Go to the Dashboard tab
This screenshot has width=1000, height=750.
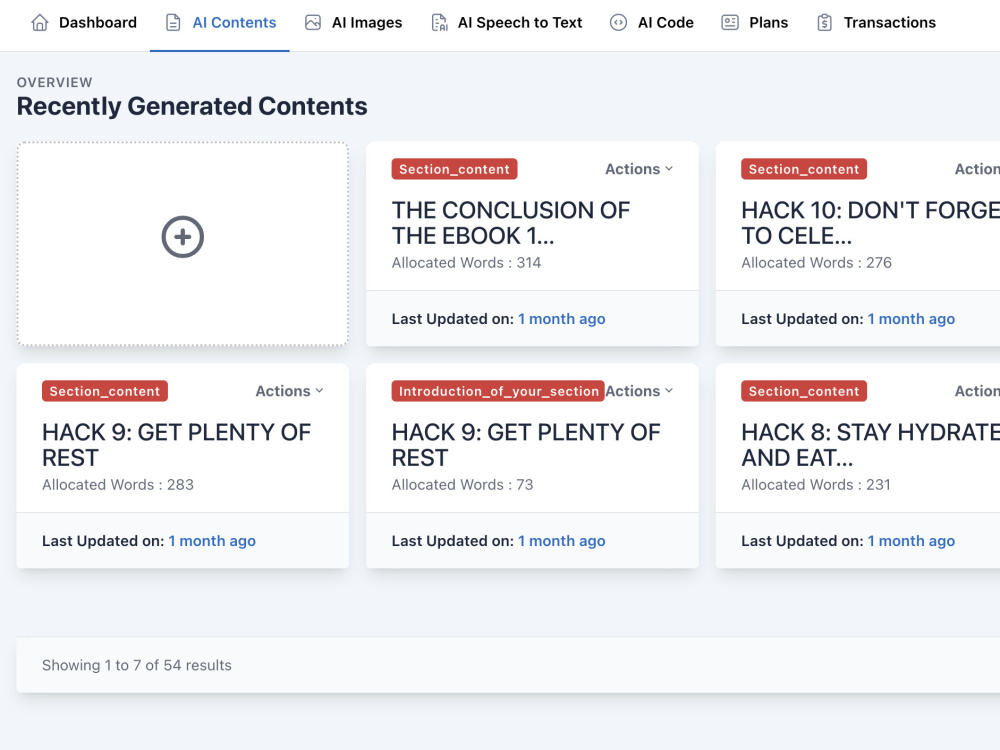pos(96,22)
